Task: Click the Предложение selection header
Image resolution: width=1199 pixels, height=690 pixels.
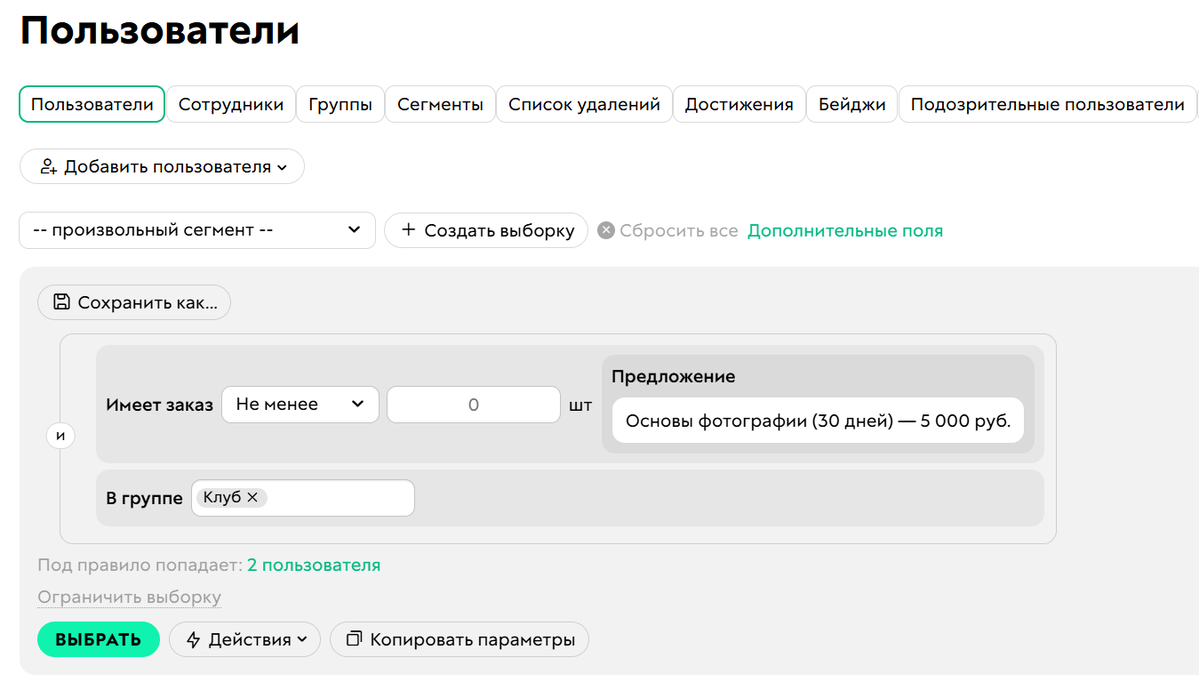Action: pyautogui.click(x=672, y=376)
